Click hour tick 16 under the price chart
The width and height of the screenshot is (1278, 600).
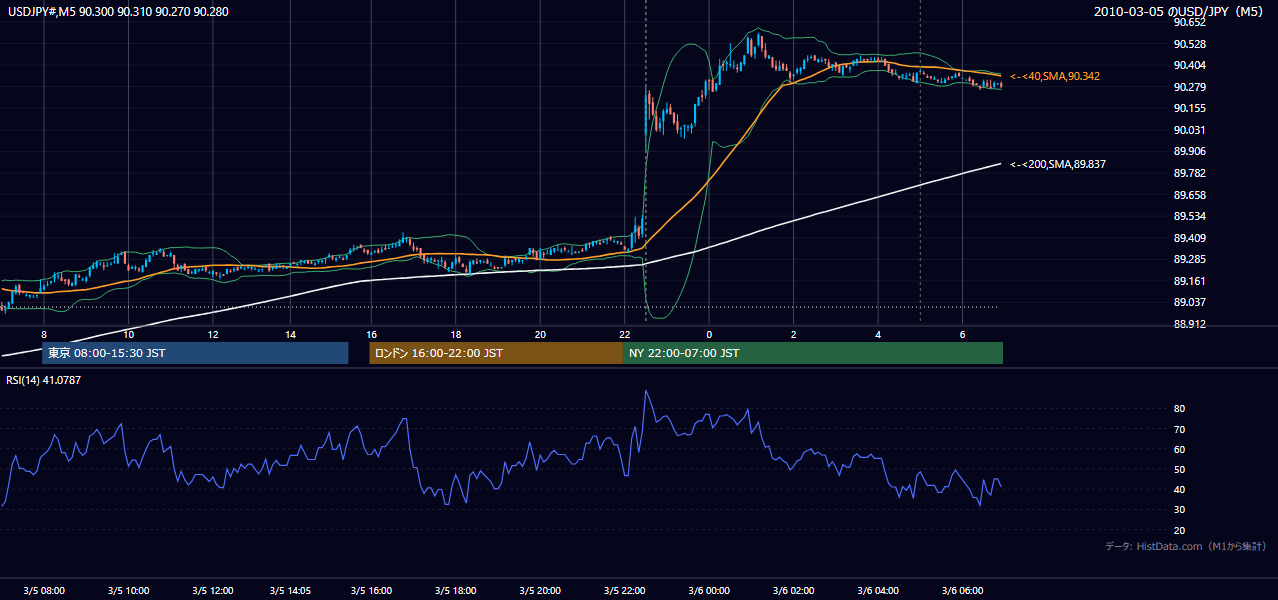371,333
